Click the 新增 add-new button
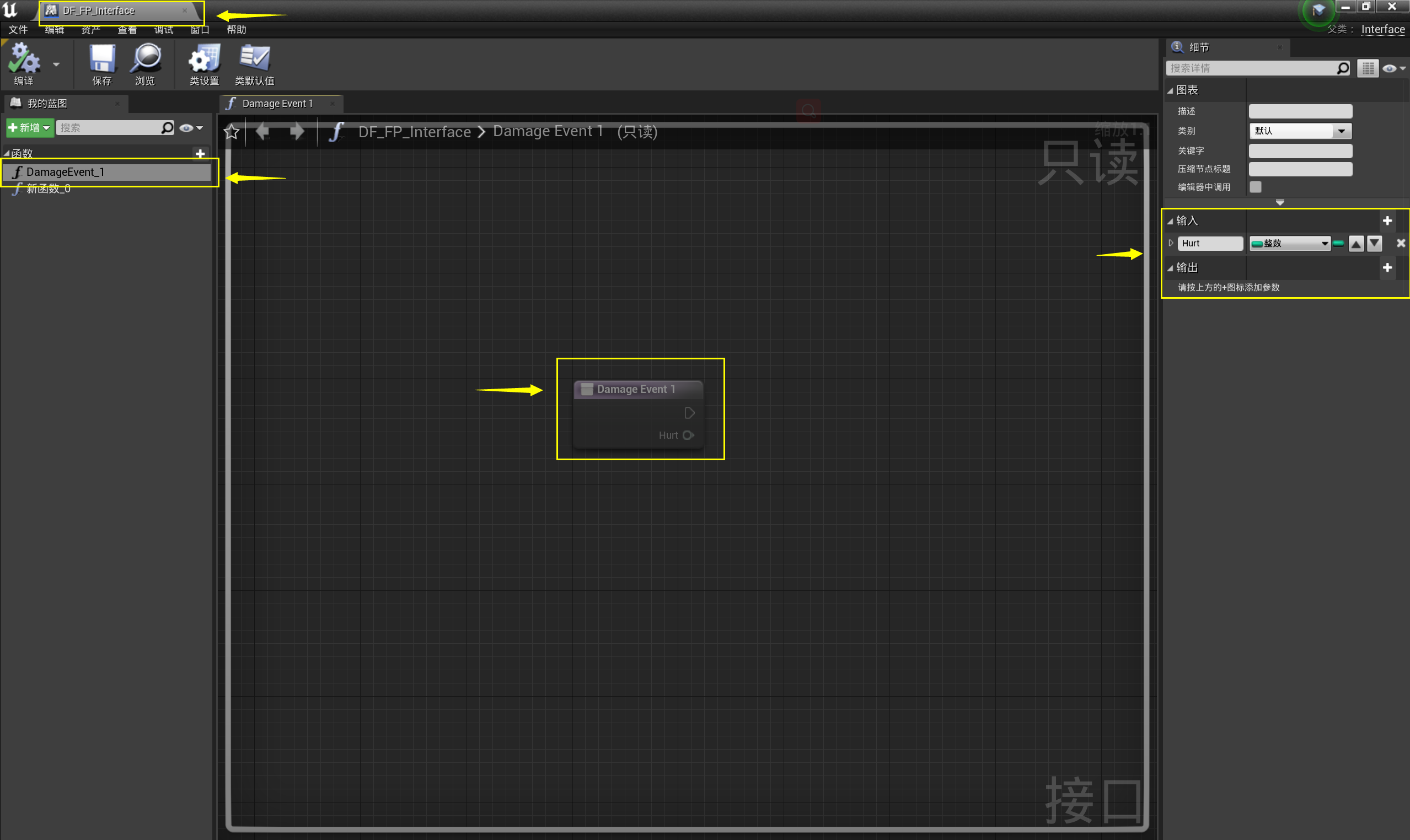Image resolution: width=1410 pixels, height=840 pixels. pyautogui.click(x=29, y=128)
